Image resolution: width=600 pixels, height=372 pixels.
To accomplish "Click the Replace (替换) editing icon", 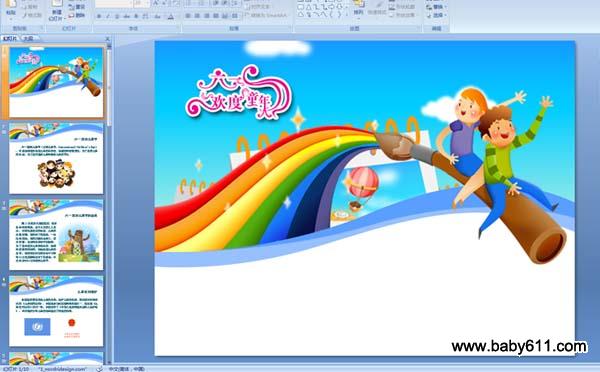I will tap(437, 7).
